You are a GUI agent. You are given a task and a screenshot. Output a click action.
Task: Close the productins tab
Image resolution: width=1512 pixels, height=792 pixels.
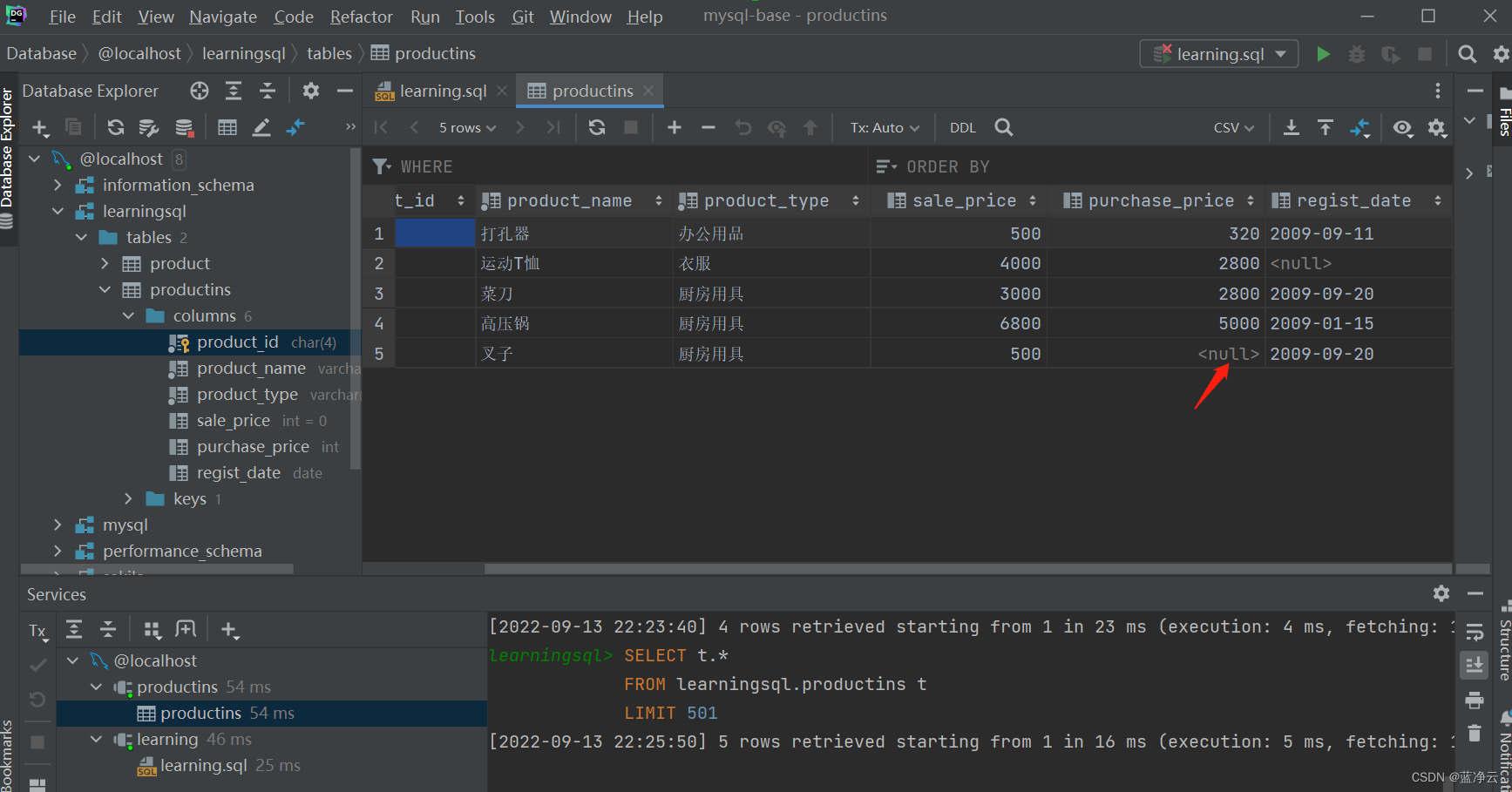(x=648, y=91)
